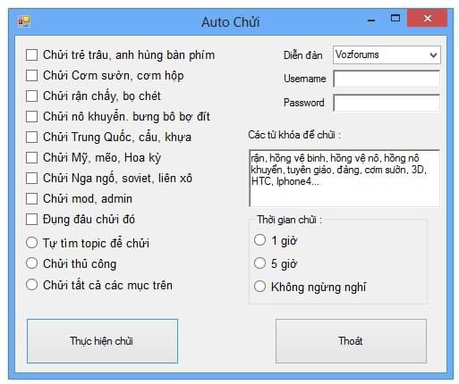Focus the Username input field

pos(387,79)
